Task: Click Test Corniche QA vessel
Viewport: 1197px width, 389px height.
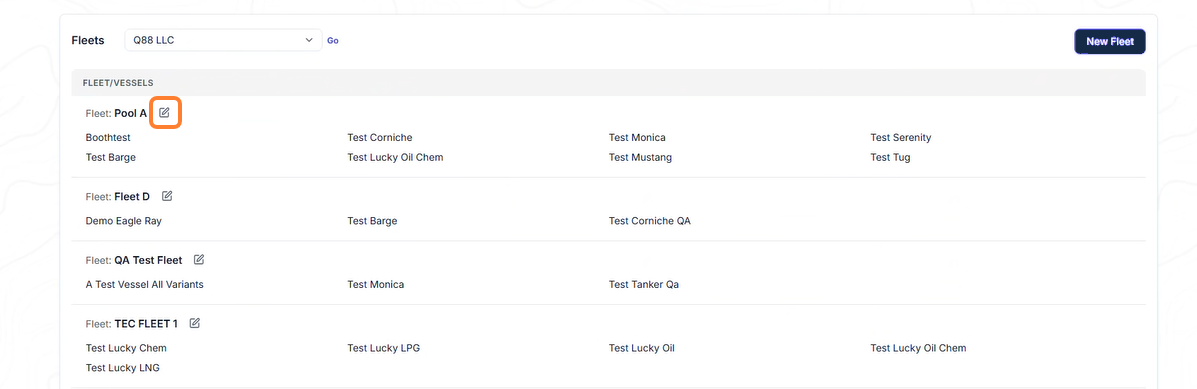Action: [650, 220]
